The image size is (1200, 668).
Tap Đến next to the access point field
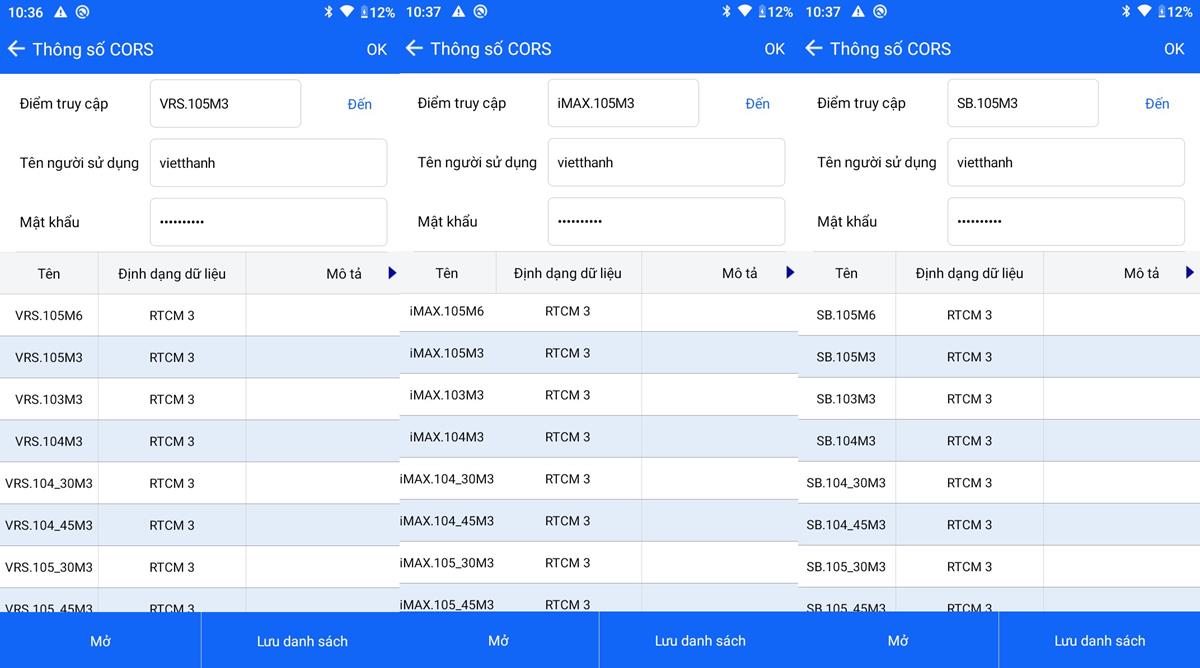(361, 103)
